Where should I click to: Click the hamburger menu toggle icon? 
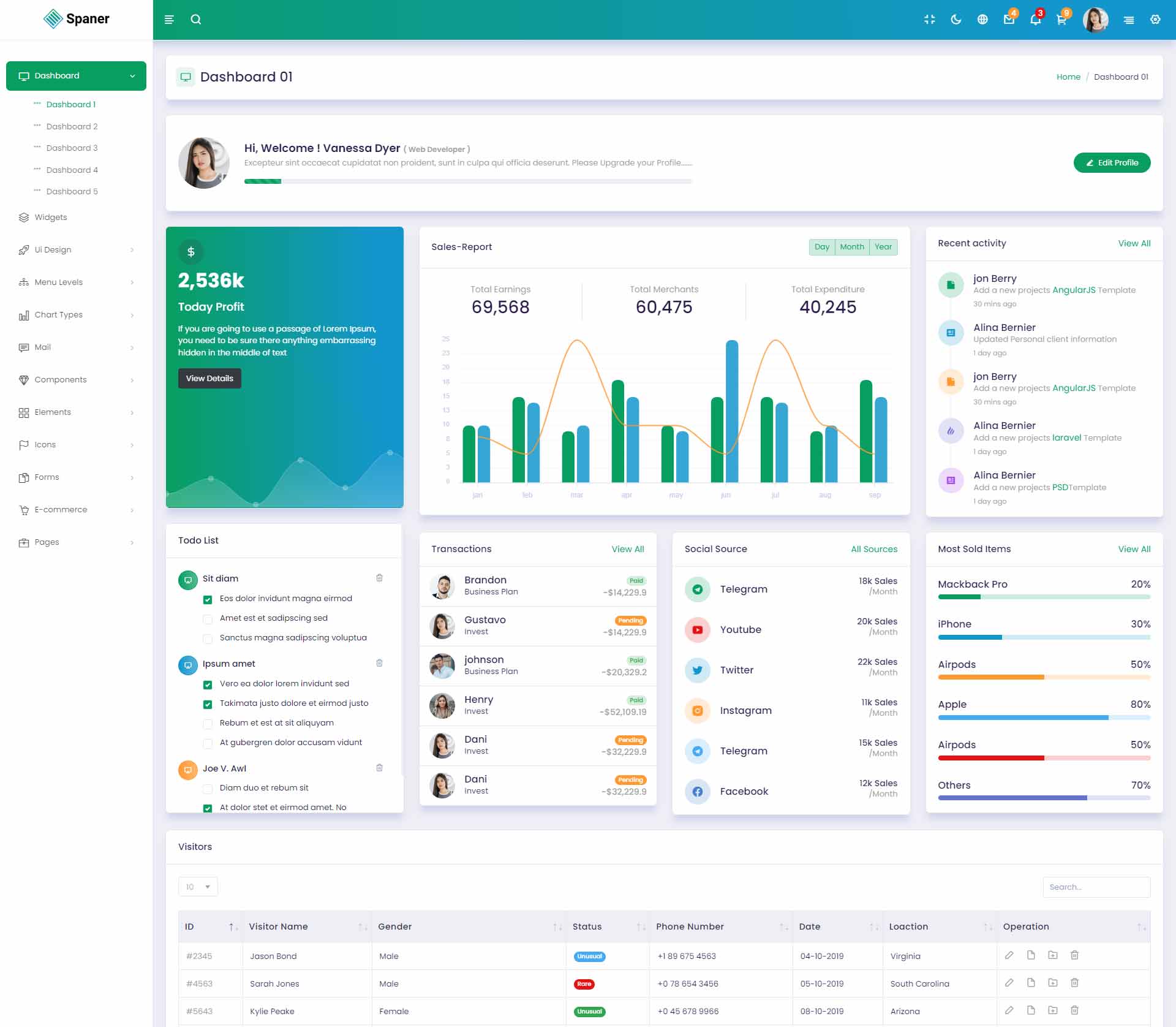point(170,20)
